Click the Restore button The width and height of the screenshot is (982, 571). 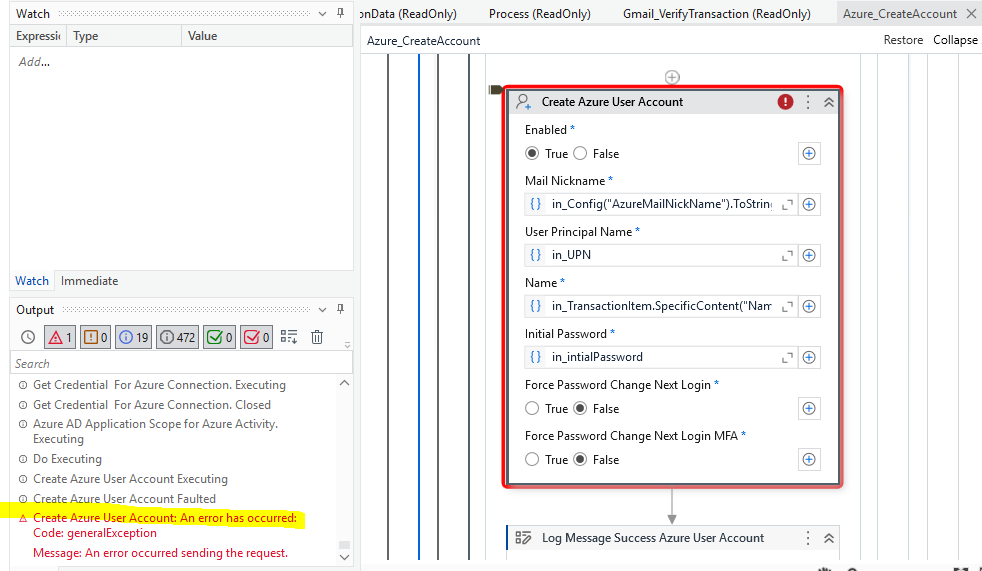903,40
